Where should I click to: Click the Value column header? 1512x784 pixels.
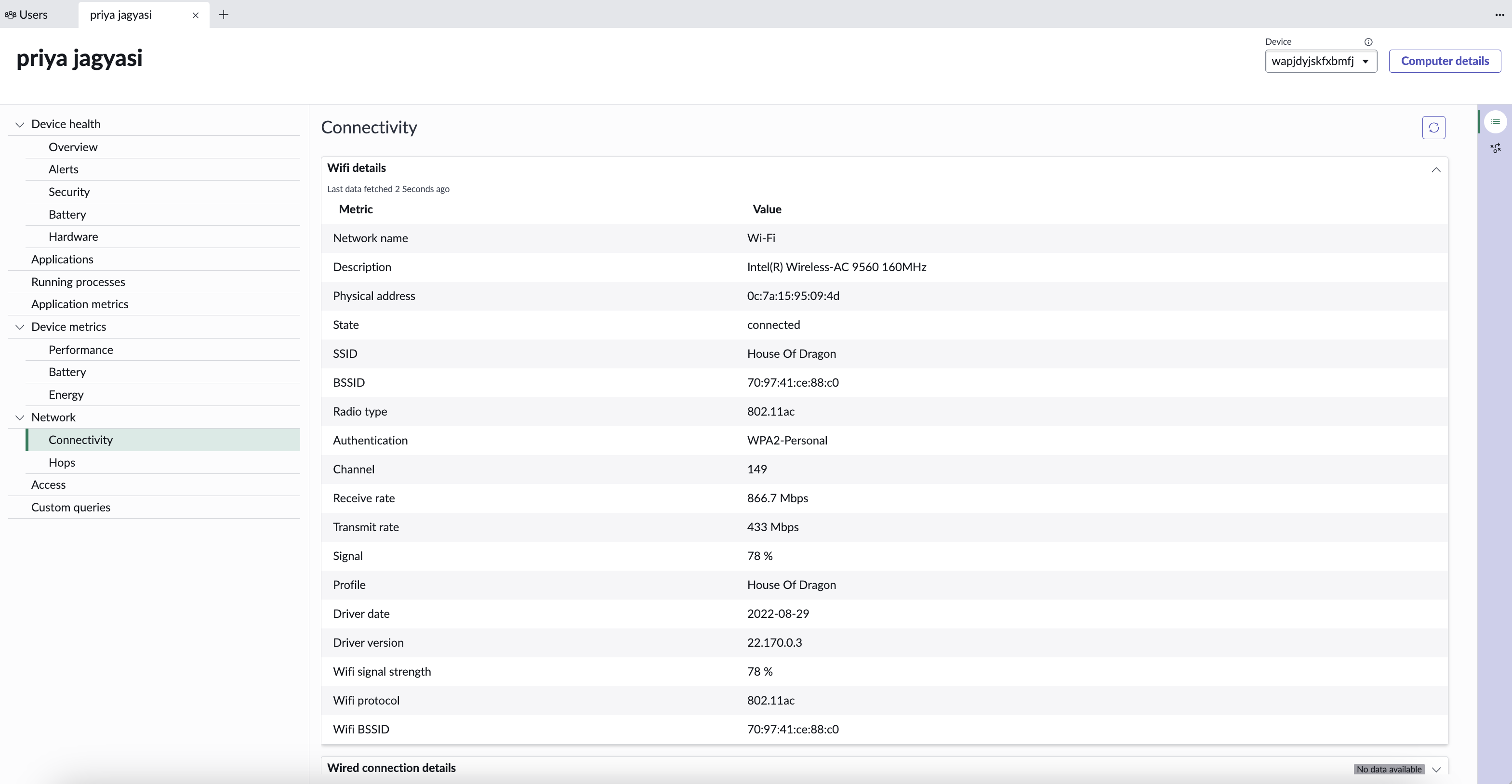click(x=767, y=209)
